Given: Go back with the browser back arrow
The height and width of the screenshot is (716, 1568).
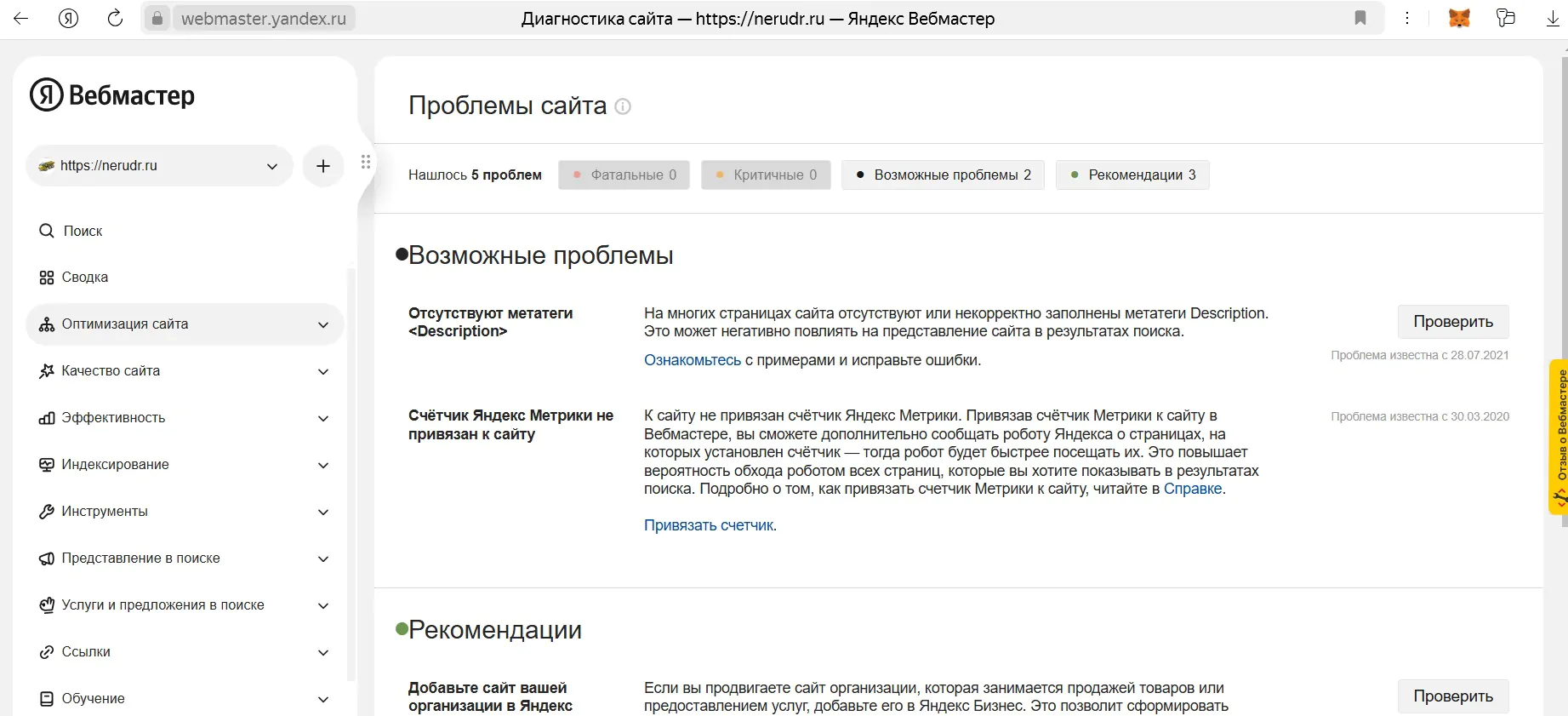Looking at the screenshot, I should pyautogui.click(x=20, y=18).
